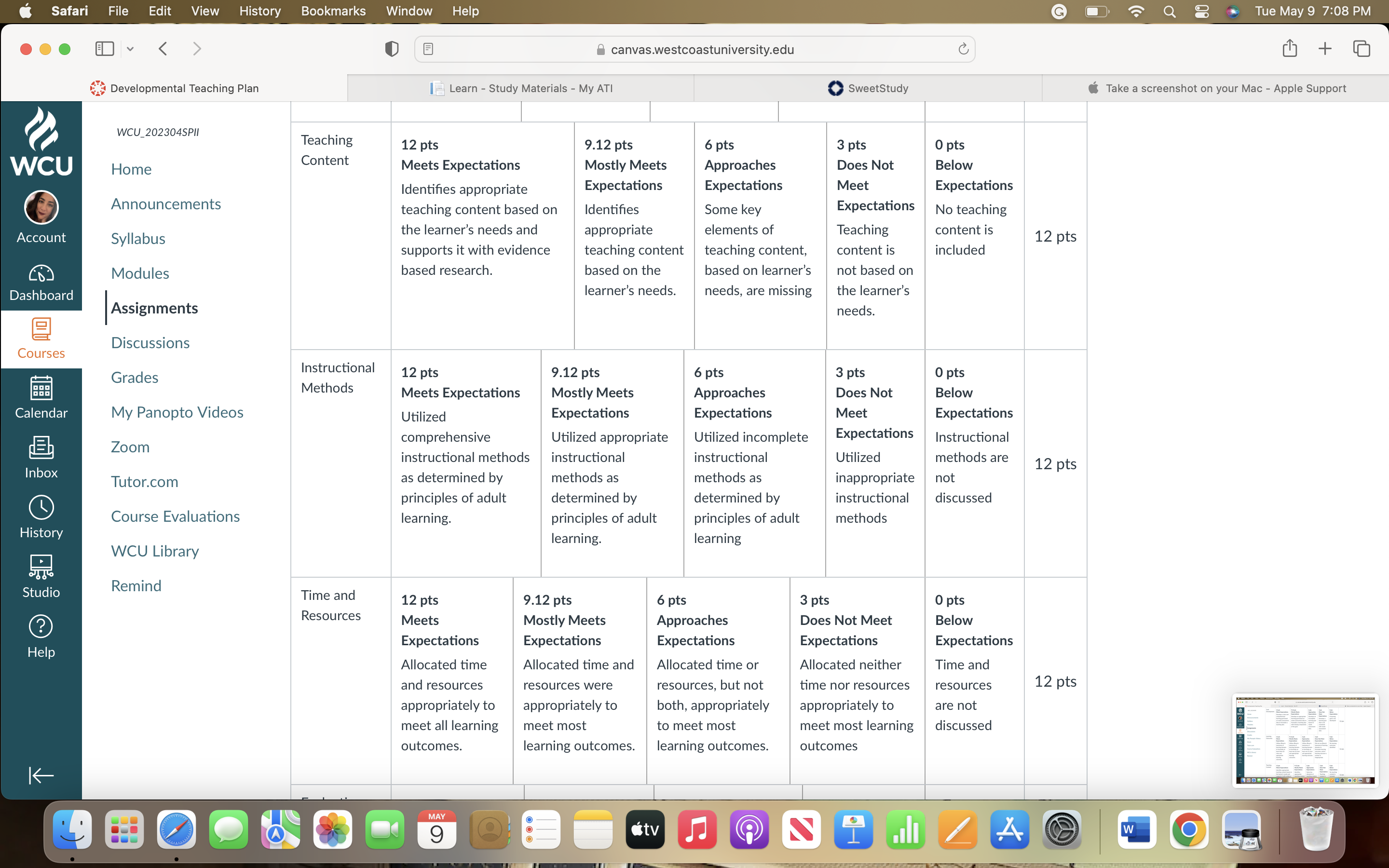Viewport: 1389px width, 868px height.
Task: Open the Canvas Dashboard icon
Action: (41, 274)
